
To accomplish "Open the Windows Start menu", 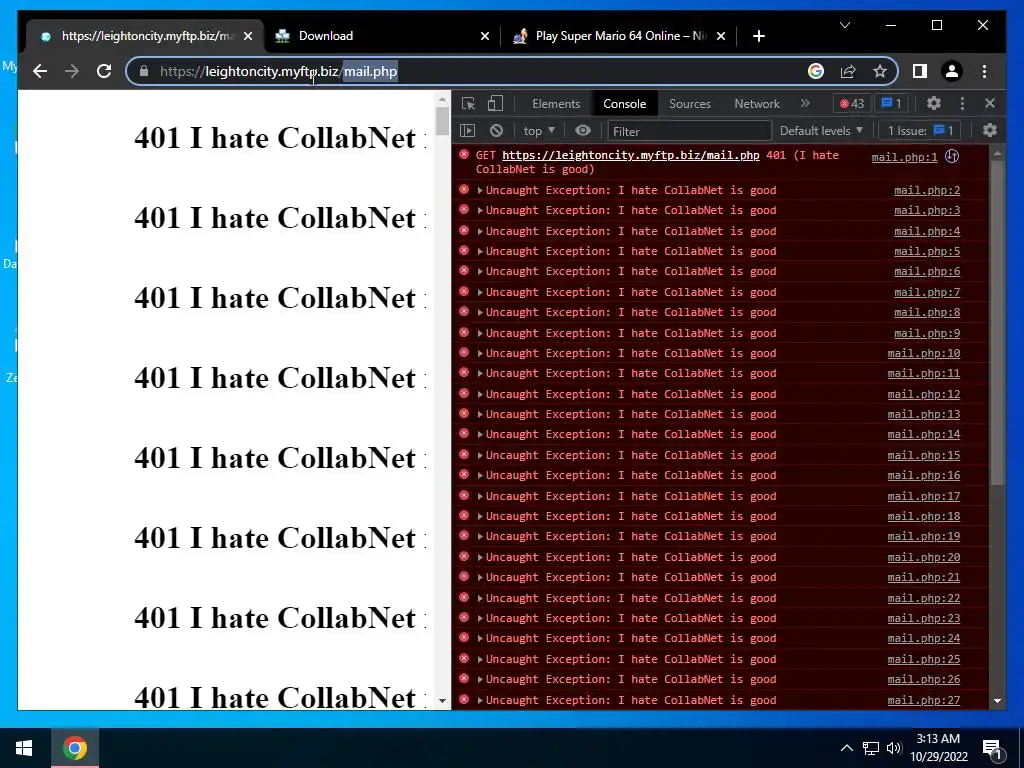I will click(24, 748).
